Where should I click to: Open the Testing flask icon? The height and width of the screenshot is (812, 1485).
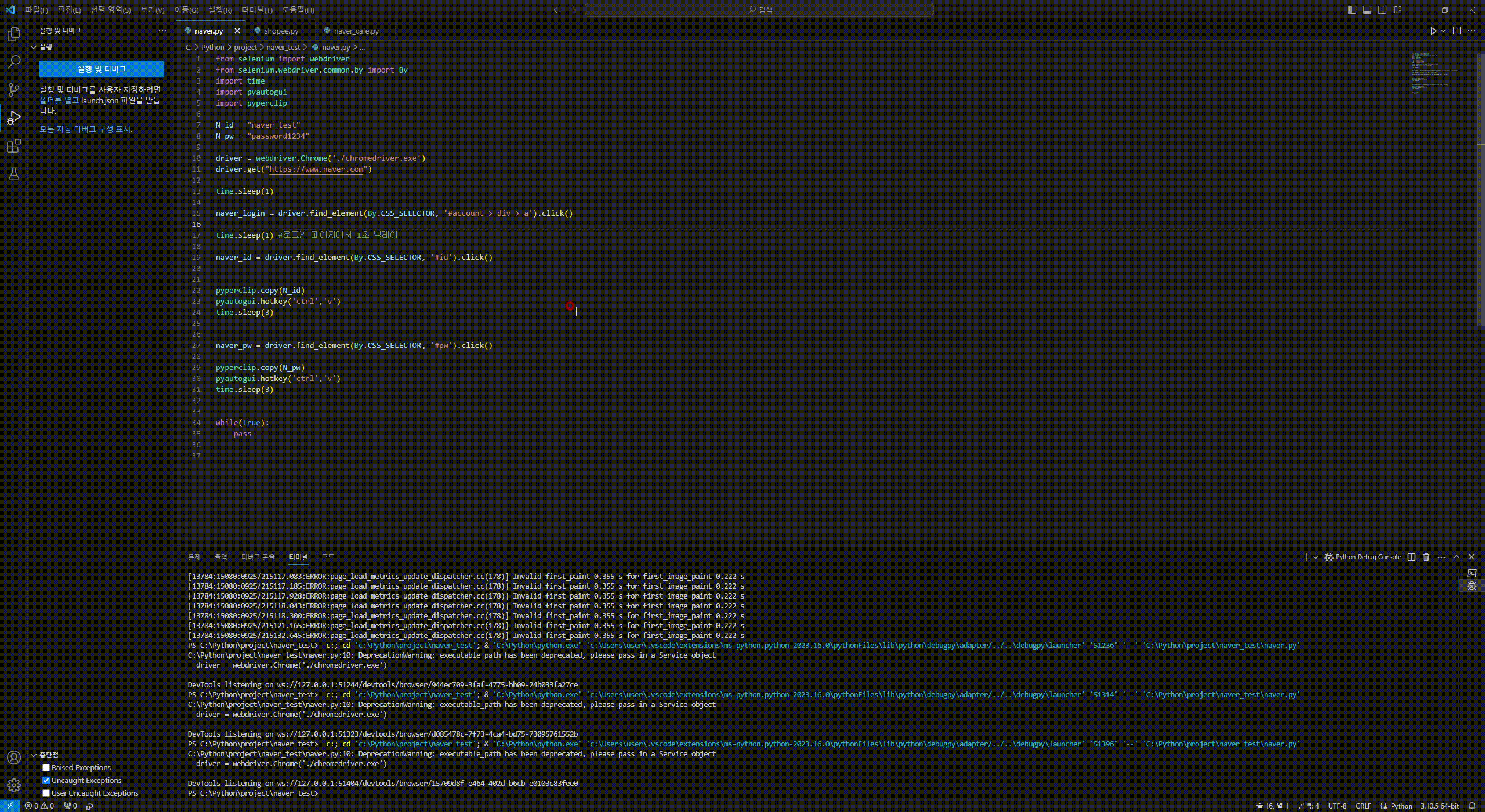click(x=14, y=173)
